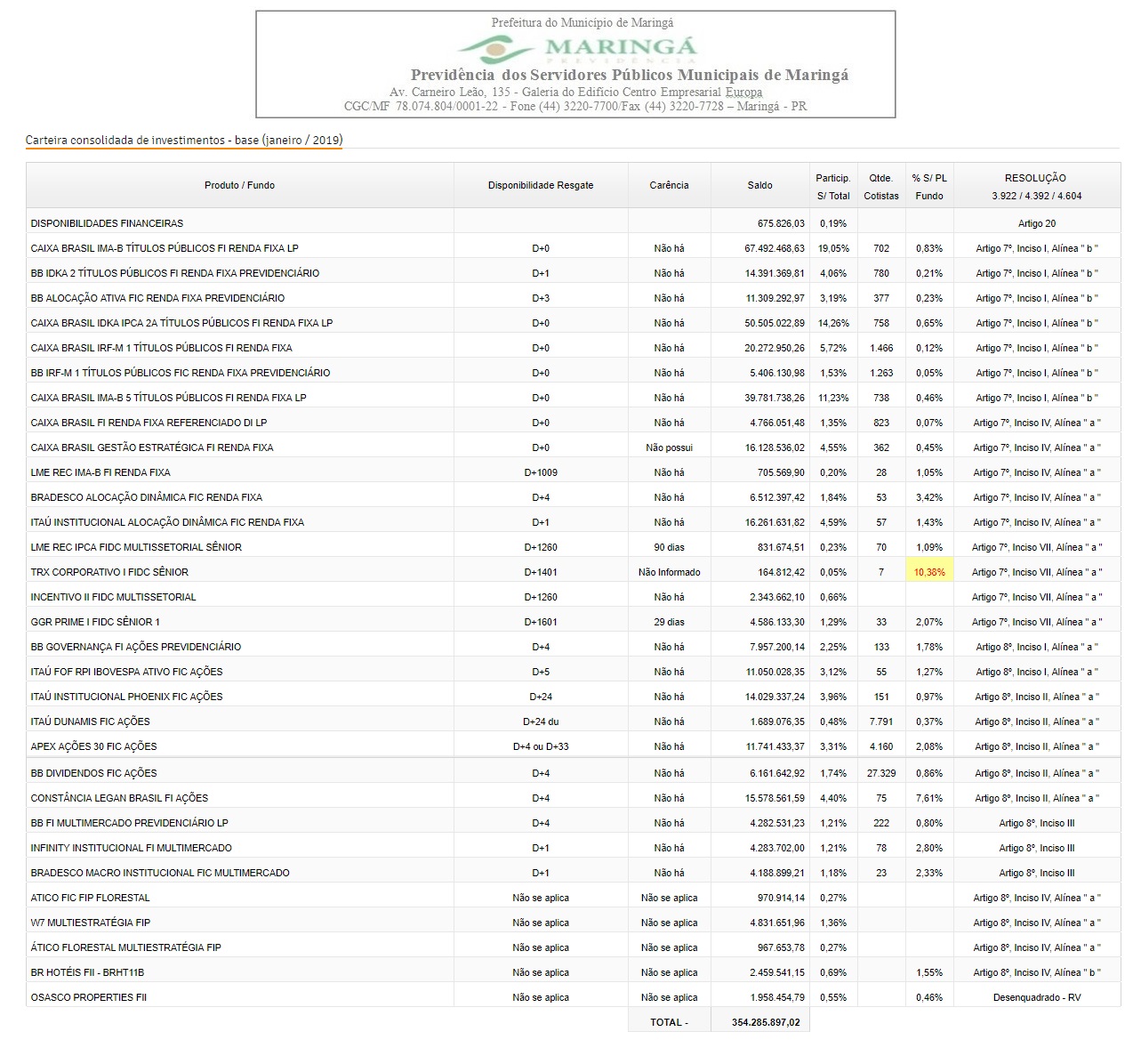This screenshot has width=1141, height=1064.
Task: Click the total value 354.285.897,02
Action: click(765, 1022)
